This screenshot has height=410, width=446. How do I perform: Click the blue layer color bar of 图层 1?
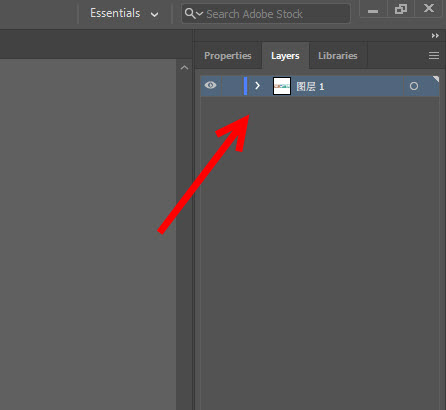[246, 86]
